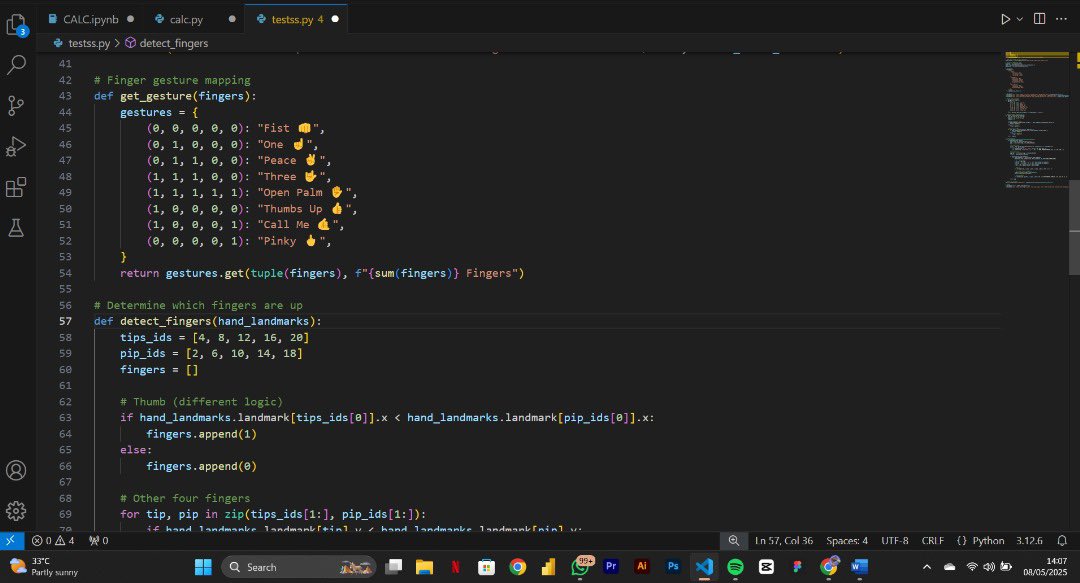Viewport: 1080px width, 583px height.
Task: Open the editor More Actions menu
Action: coord(1061,19)
